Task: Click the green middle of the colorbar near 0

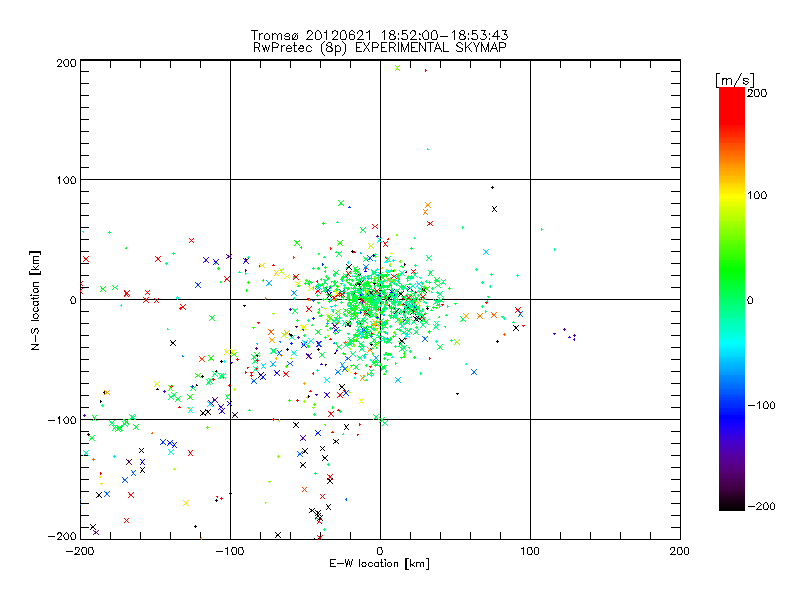Action: click(x=732, y=299)
